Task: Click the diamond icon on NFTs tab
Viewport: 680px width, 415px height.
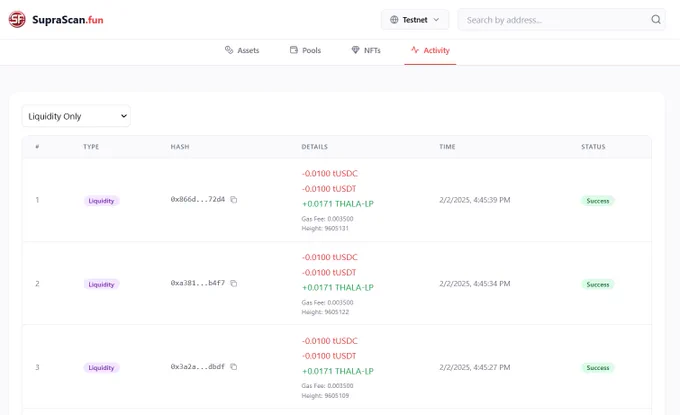Action: pos(355,50)
